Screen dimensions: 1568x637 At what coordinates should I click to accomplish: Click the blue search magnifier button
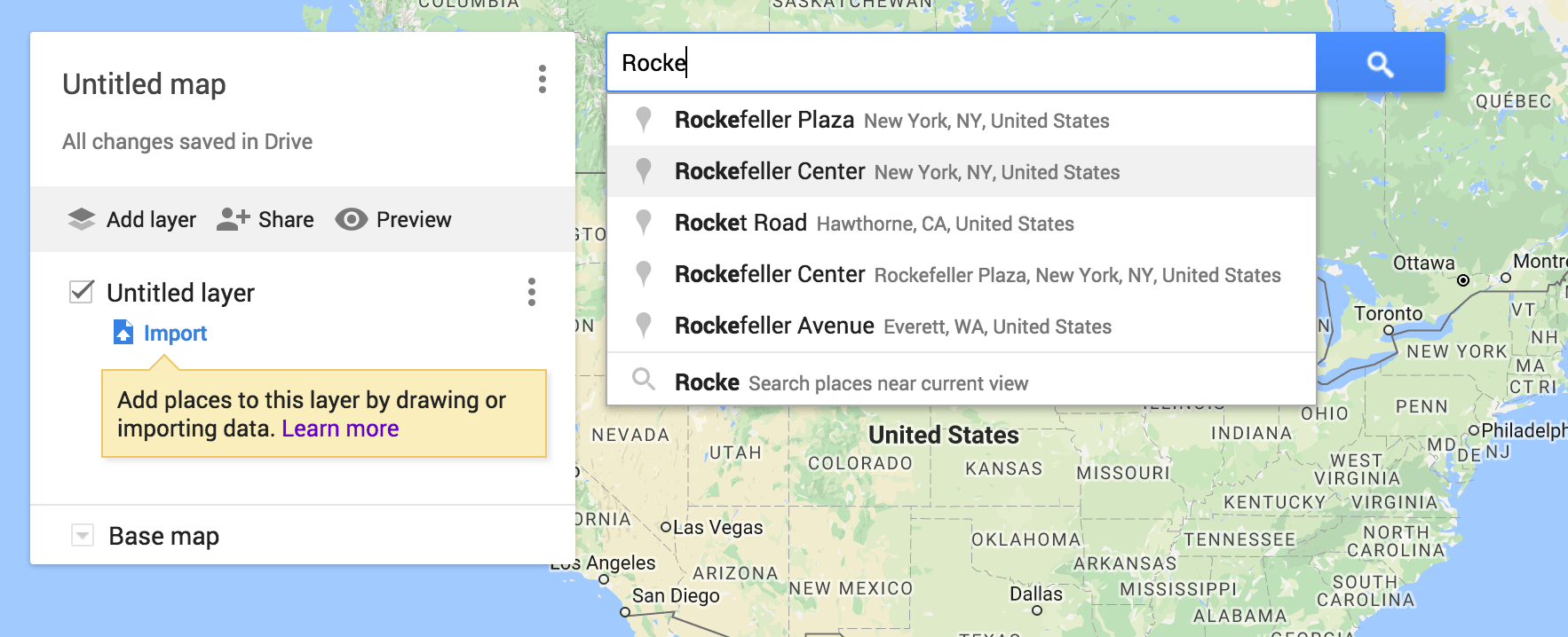pos(1380,63)
